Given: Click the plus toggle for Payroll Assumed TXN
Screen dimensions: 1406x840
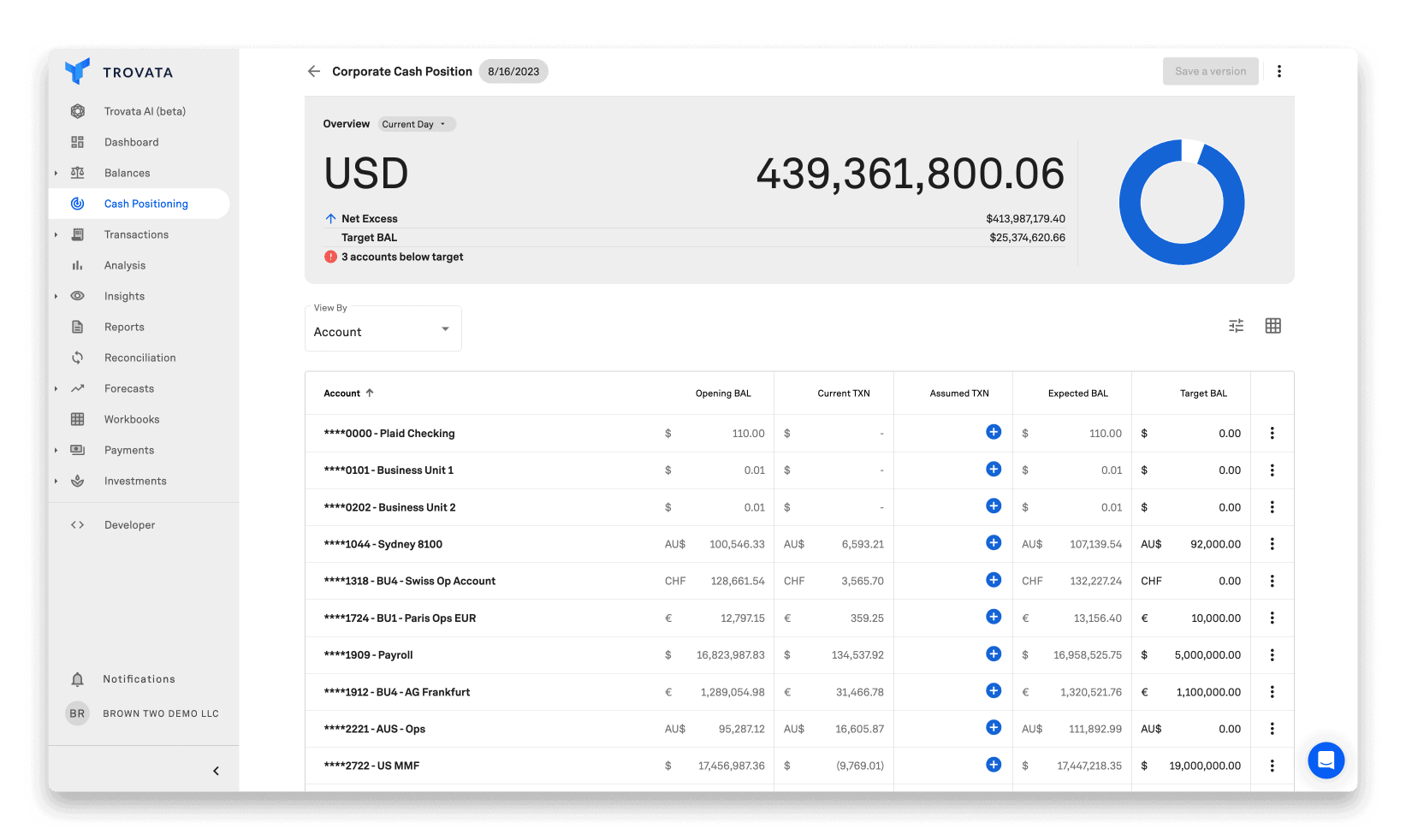Looking at the screenshot, I should tap(993, 654).
